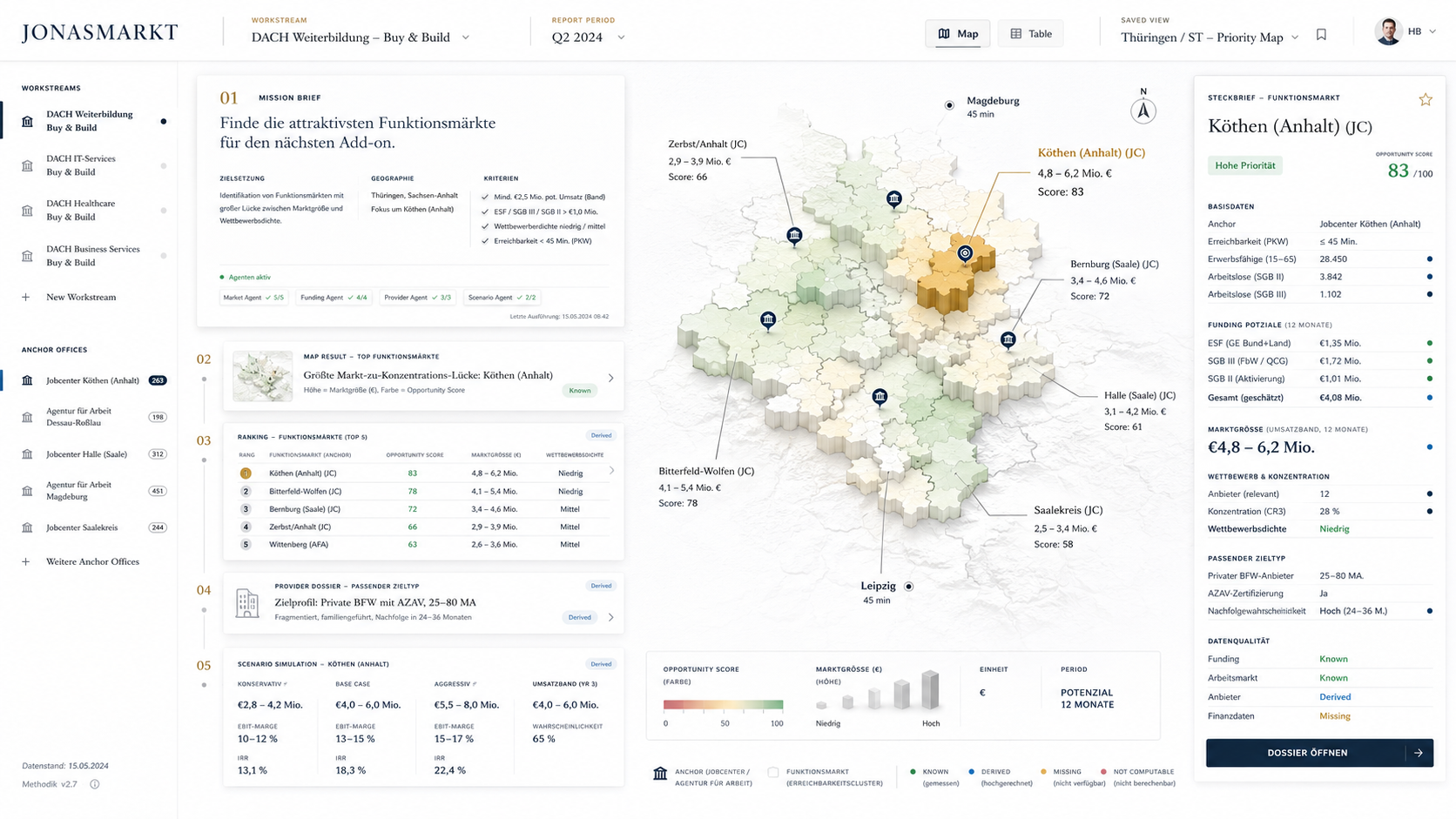
Task: Click the Magdeburg location marker
Action: (949, 105)
